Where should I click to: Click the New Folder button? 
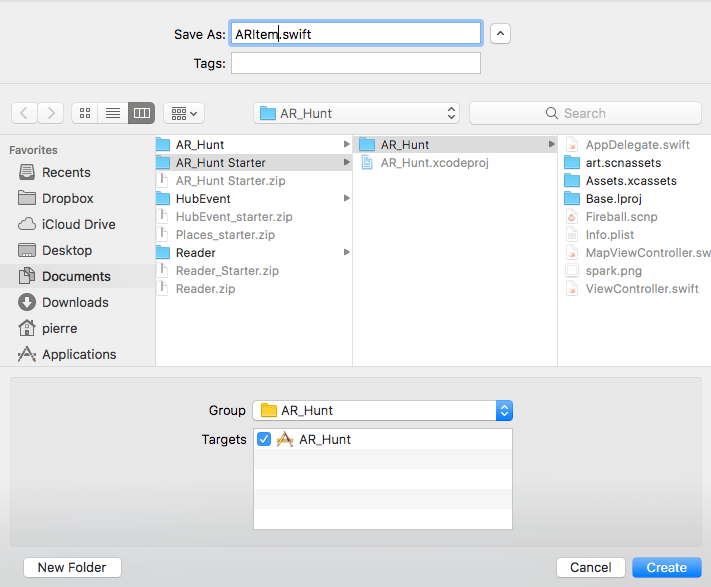pos(72,567)
